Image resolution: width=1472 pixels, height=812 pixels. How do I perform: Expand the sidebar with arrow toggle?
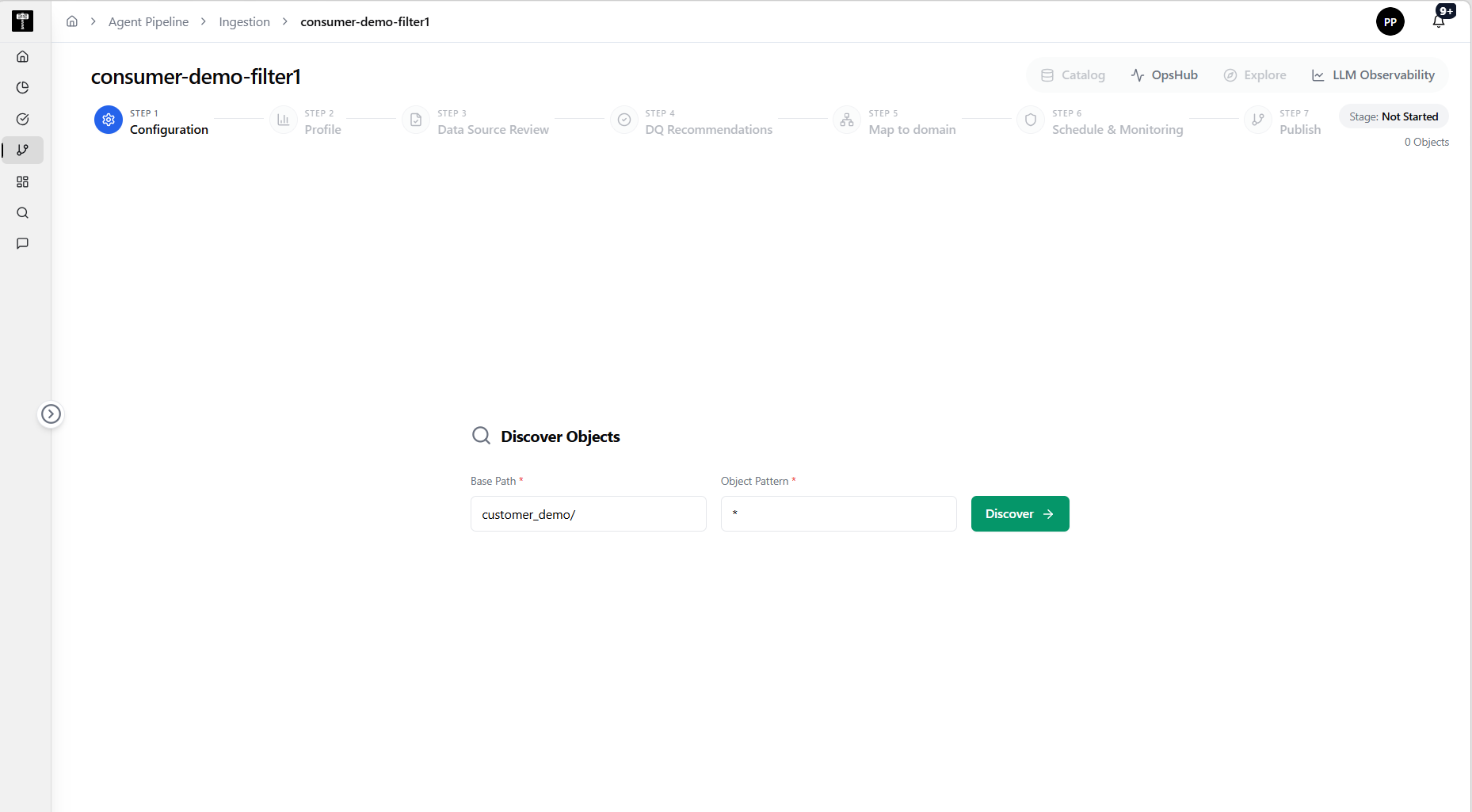[x=51, y=414]
